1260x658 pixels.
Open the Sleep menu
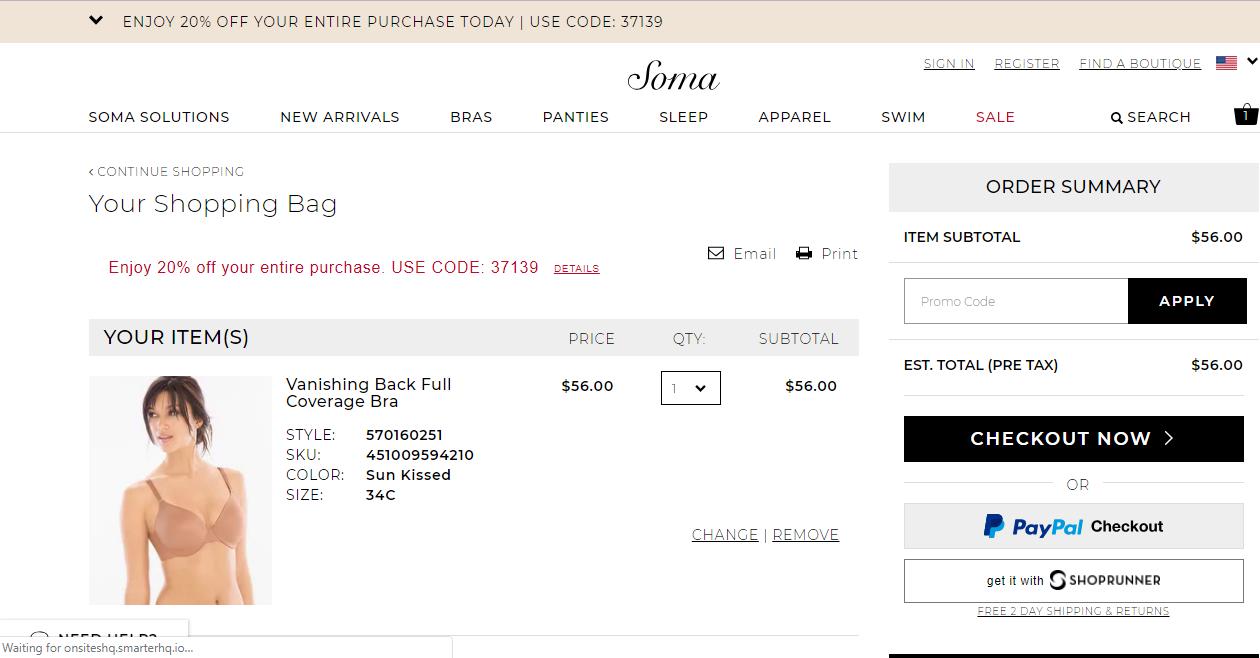tap(684, 117)
